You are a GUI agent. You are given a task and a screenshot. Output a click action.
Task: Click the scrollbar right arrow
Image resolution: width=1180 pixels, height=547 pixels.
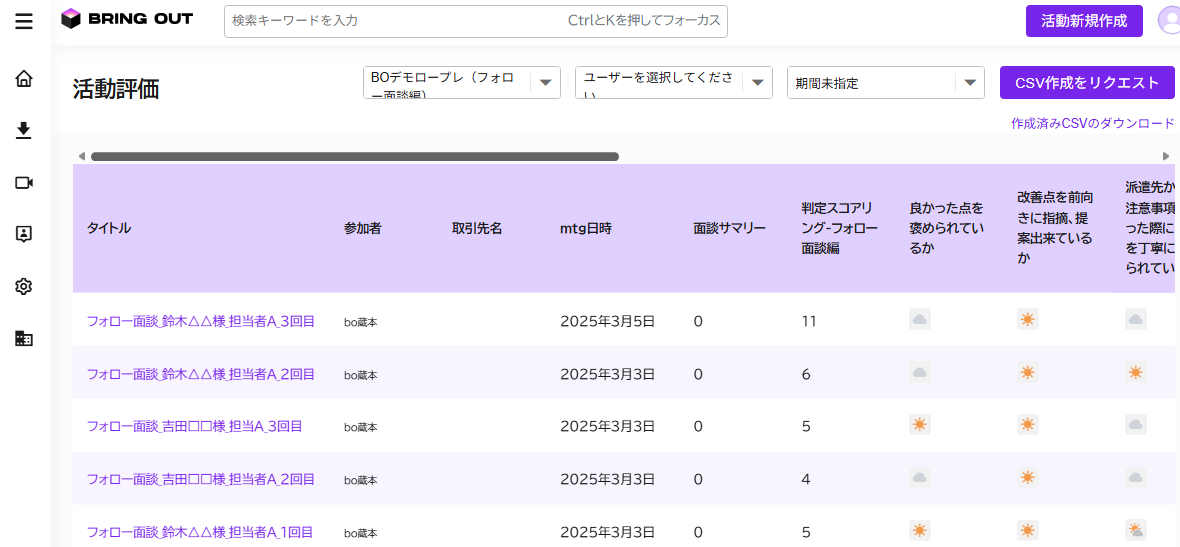[1166, 157]
